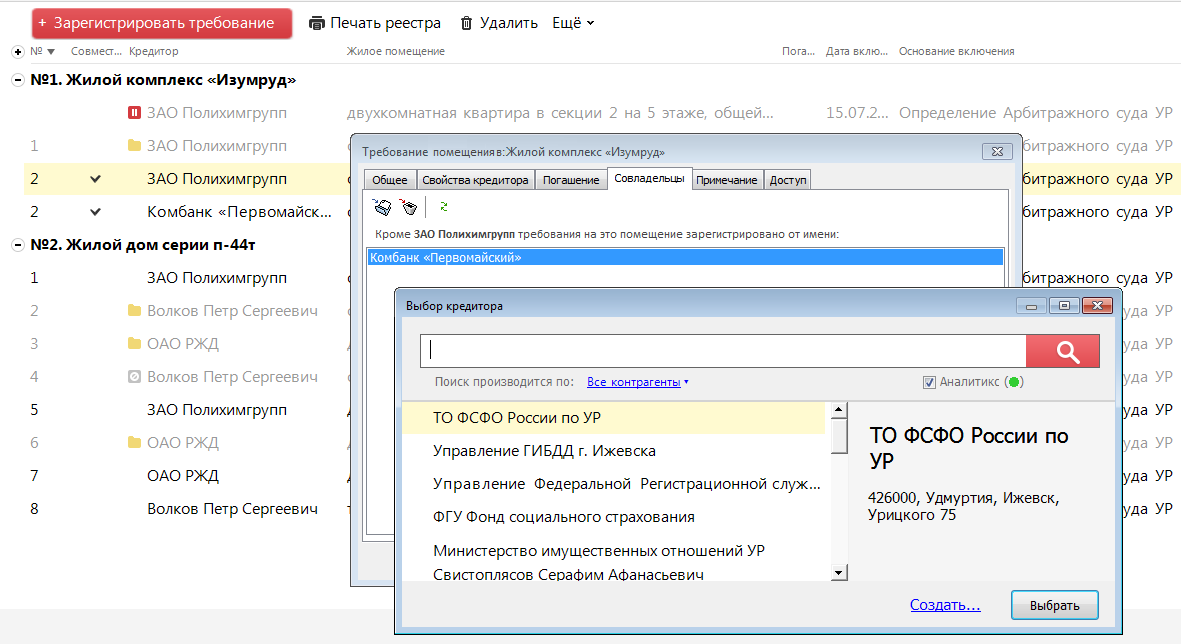Image resolution: width=1181 pixels, height=644 pixels.
Task: Toggle the Аналитикс checkbox
Action: tap(929, 382)
